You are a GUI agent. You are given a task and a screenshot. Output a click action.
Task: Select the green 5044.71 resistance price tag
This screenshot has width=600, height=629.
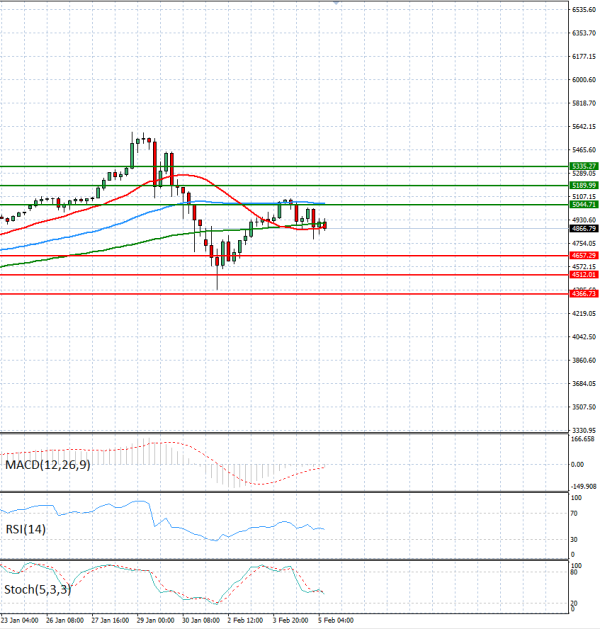(x=584, y=204)
